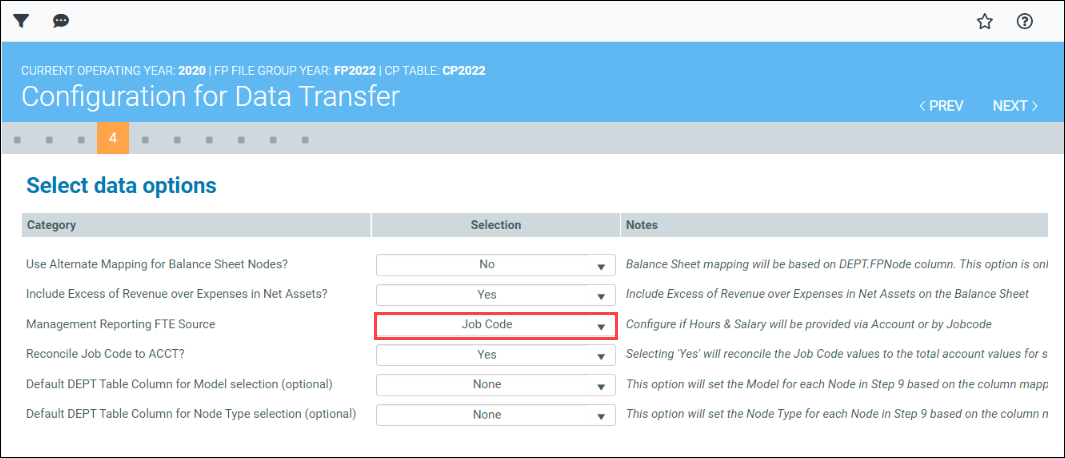Image resolution: width=1065 pixels, height=458 pixels.
Task: Select the step marker right after step 4
Action: click(145, 139)
